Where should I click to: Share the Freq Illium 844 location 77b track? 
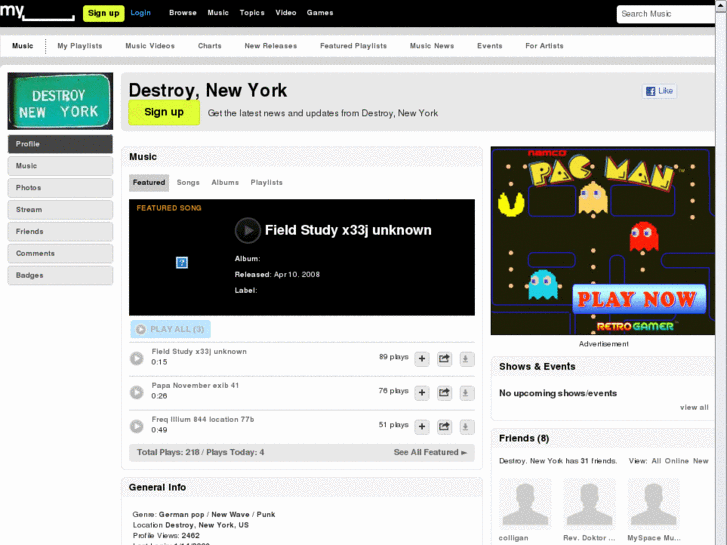[x=444, y=427]
